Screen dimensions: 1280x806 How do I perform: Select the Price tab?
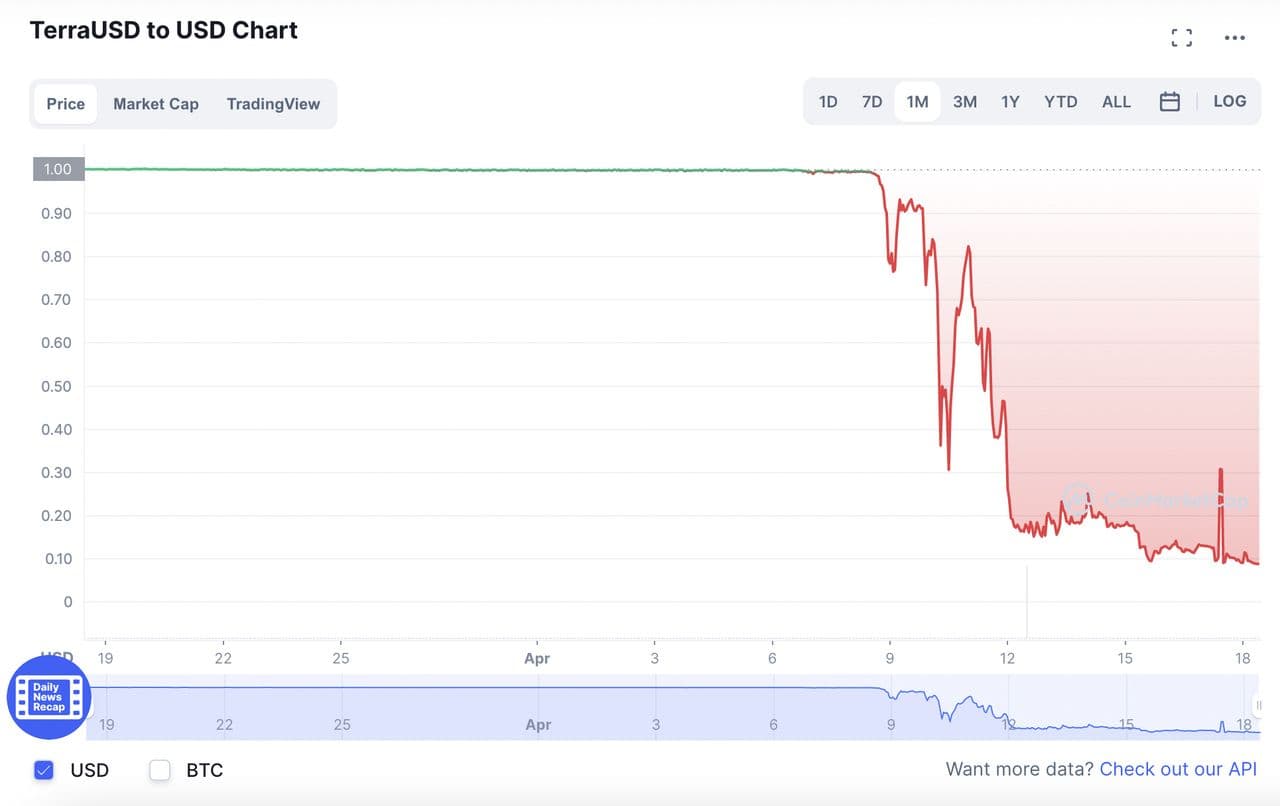66,104
